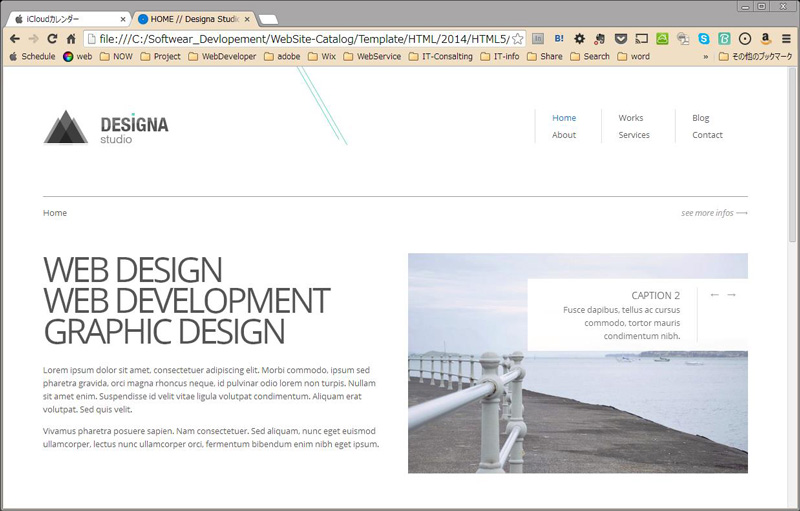Image resolution: width=800 pixels, height=511 pixels.
Task: Bookmark this page with the star icon
Action: coord(517,39)
